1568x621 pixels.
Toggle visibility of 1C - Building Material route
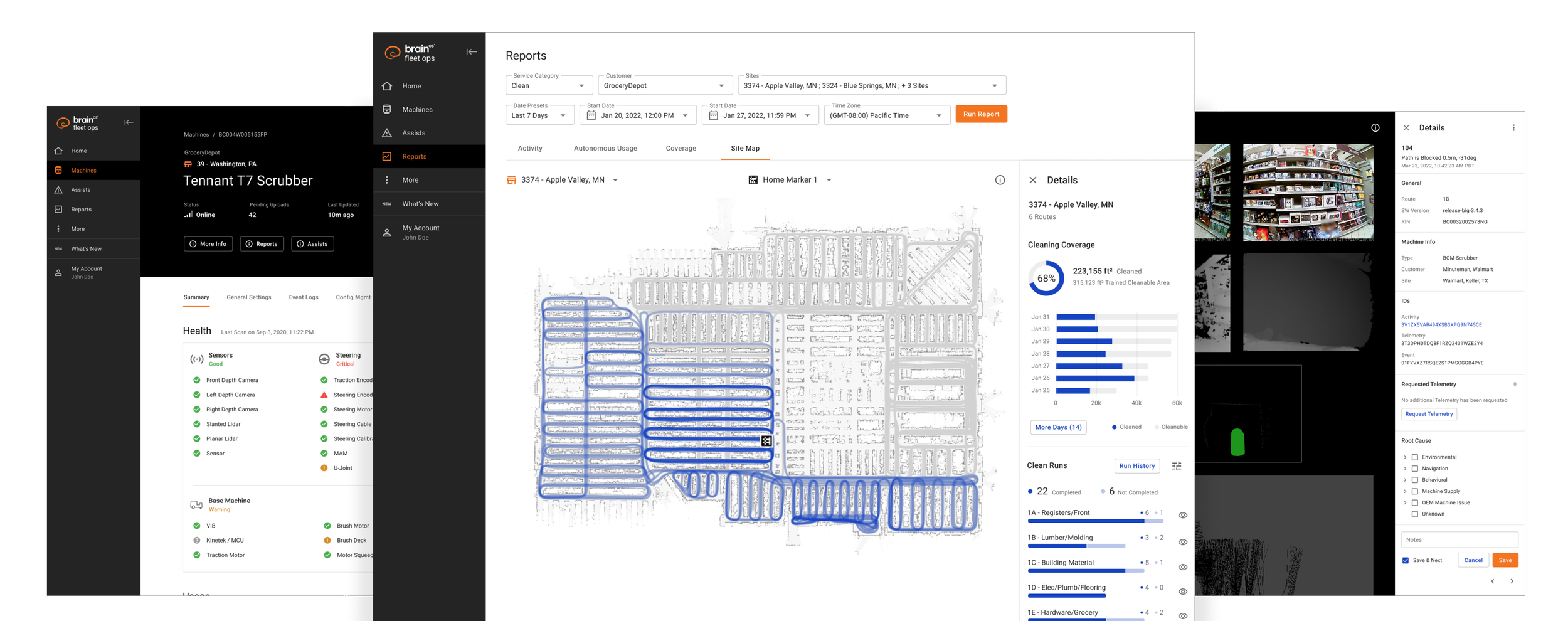[1183, 567]
